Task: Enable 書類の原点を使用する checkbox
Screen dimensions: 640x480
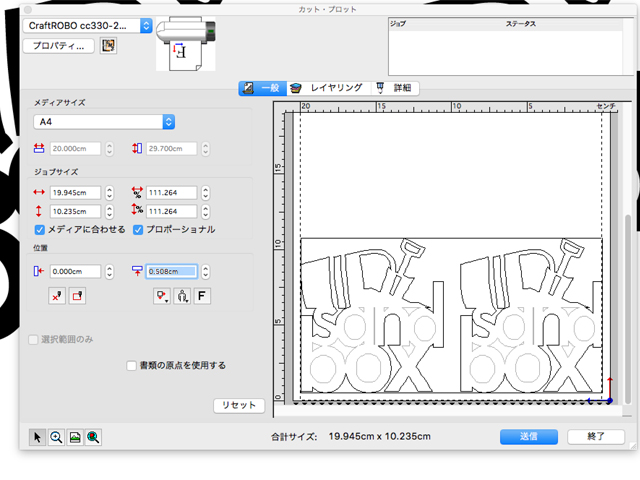Action: click(x=132, y=366)
